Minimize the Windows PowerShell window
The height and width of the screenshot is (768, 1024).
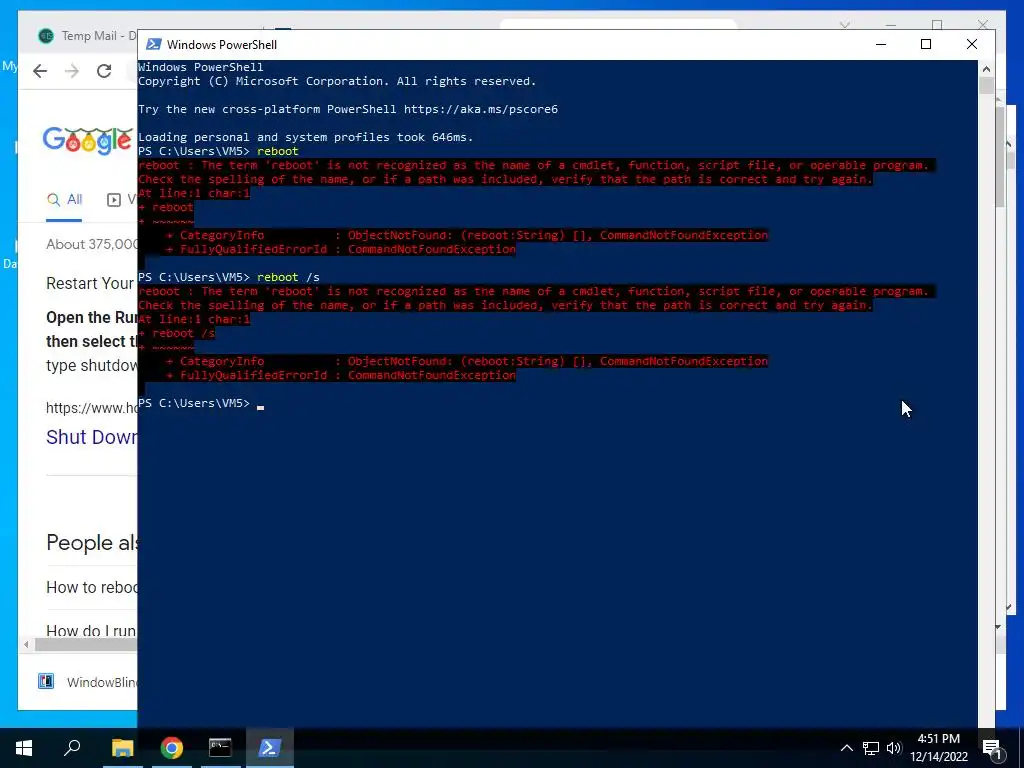pos(881,44)
